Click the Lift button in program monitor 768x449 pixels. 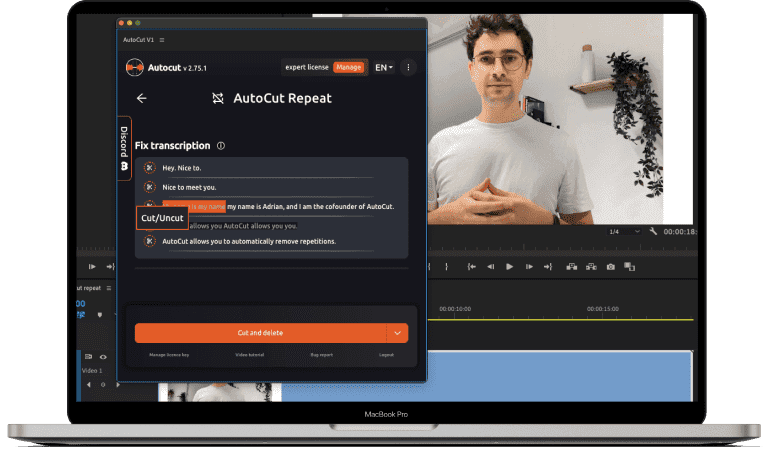[x=572, y=267]
